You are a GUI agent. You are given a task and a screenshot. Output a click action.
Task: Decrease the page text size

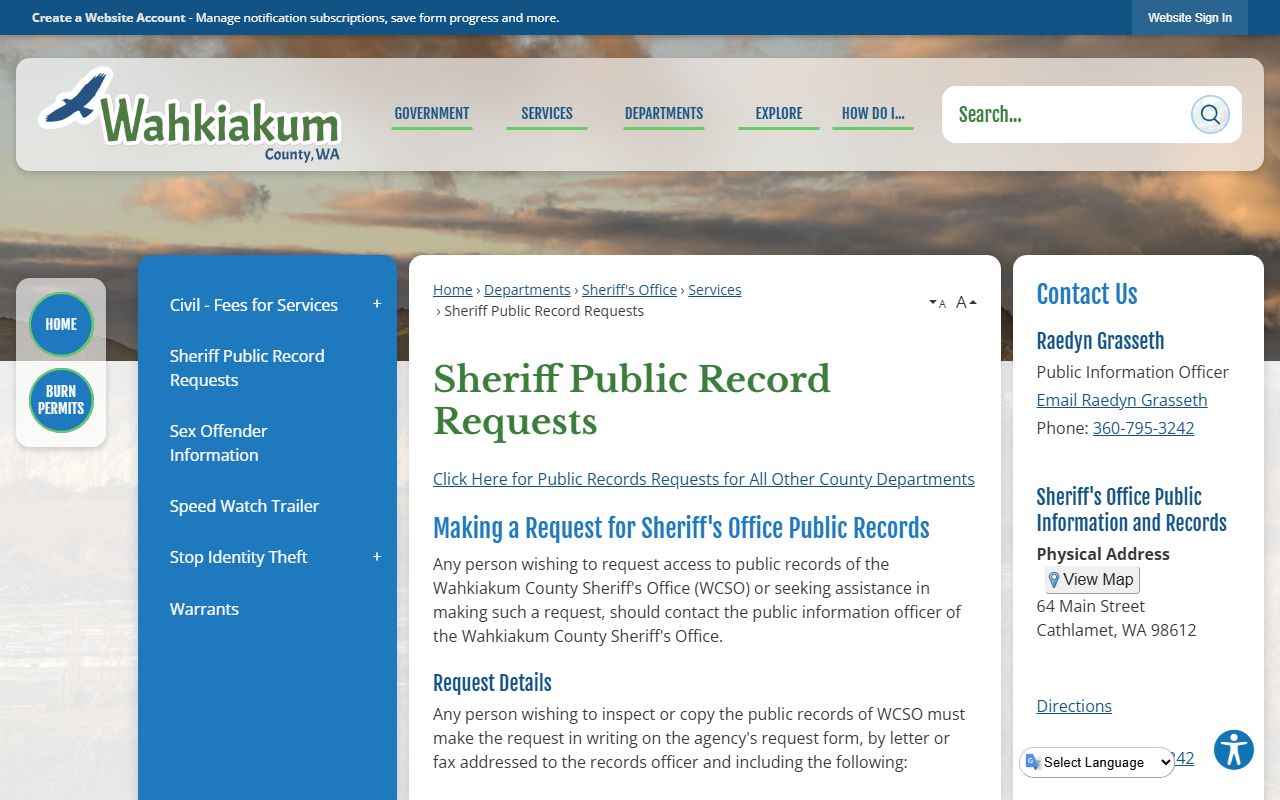[937, 303]
